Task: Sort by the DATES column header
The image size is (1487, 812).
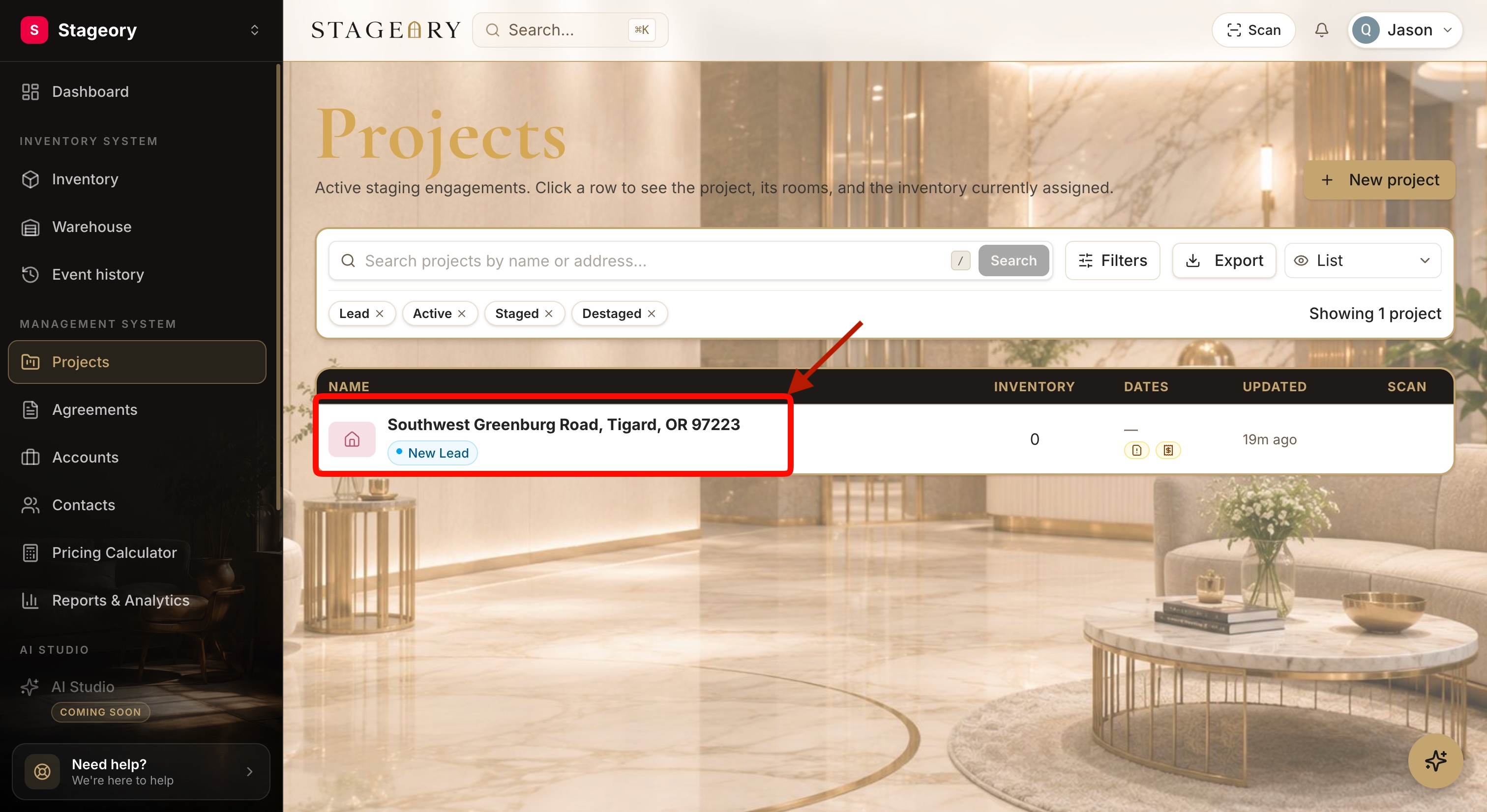Action: [x=1146, y=387]
